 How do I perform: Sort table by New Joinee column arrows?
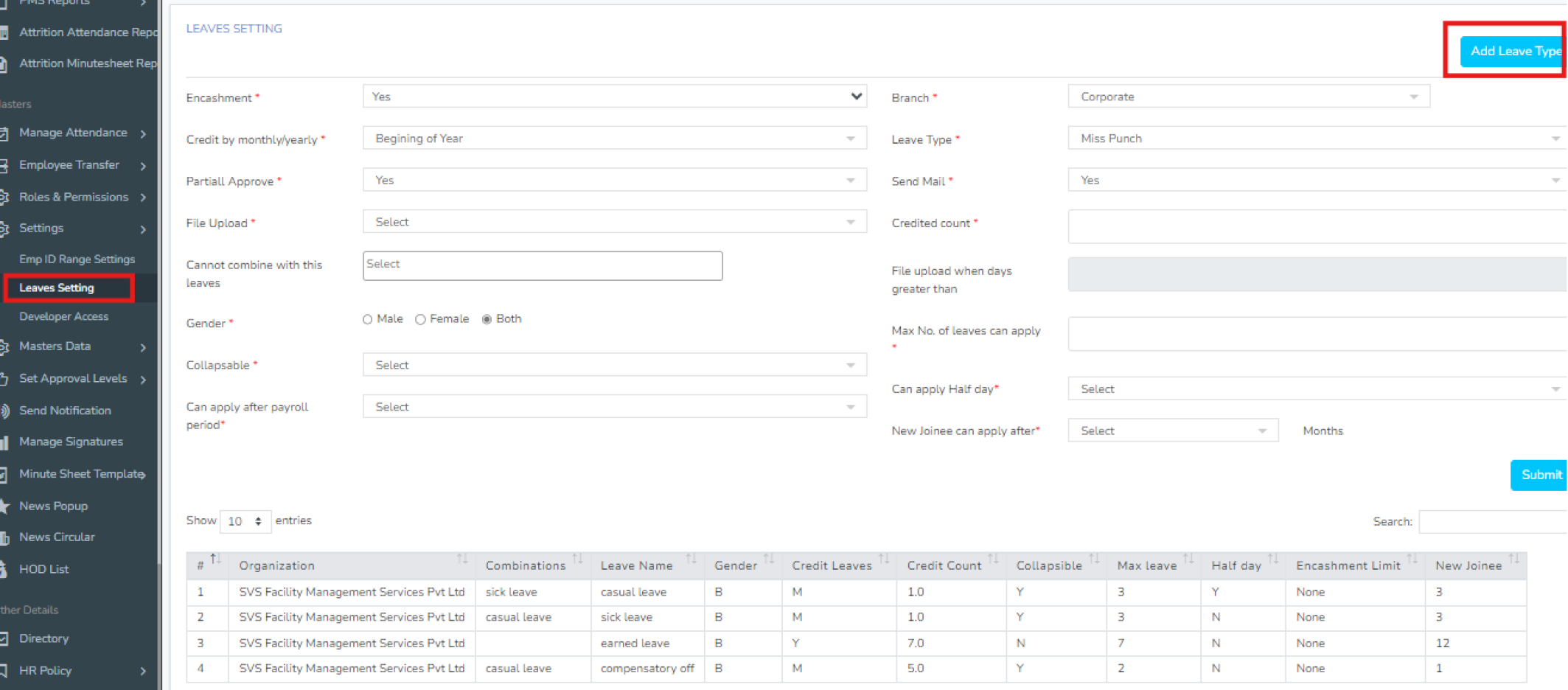(x=1513, y=560)
